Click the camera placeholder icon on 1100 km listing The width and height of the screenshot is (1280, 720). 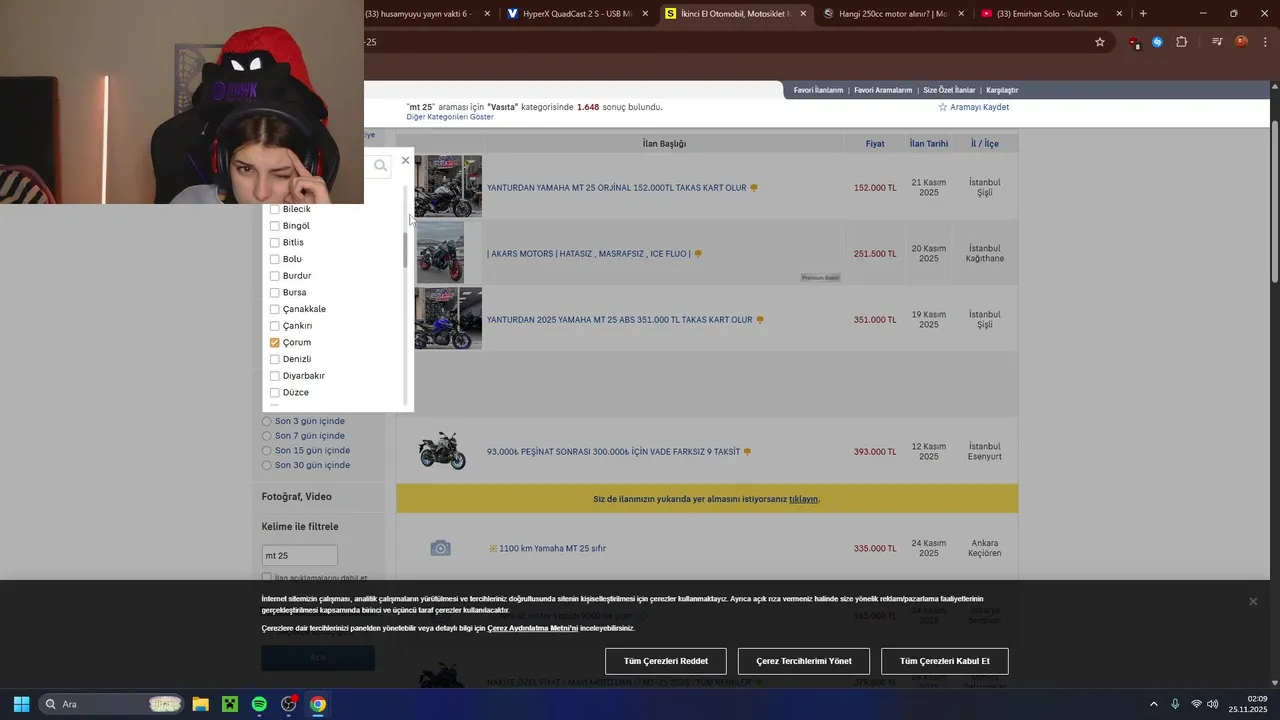coord(440,548)
